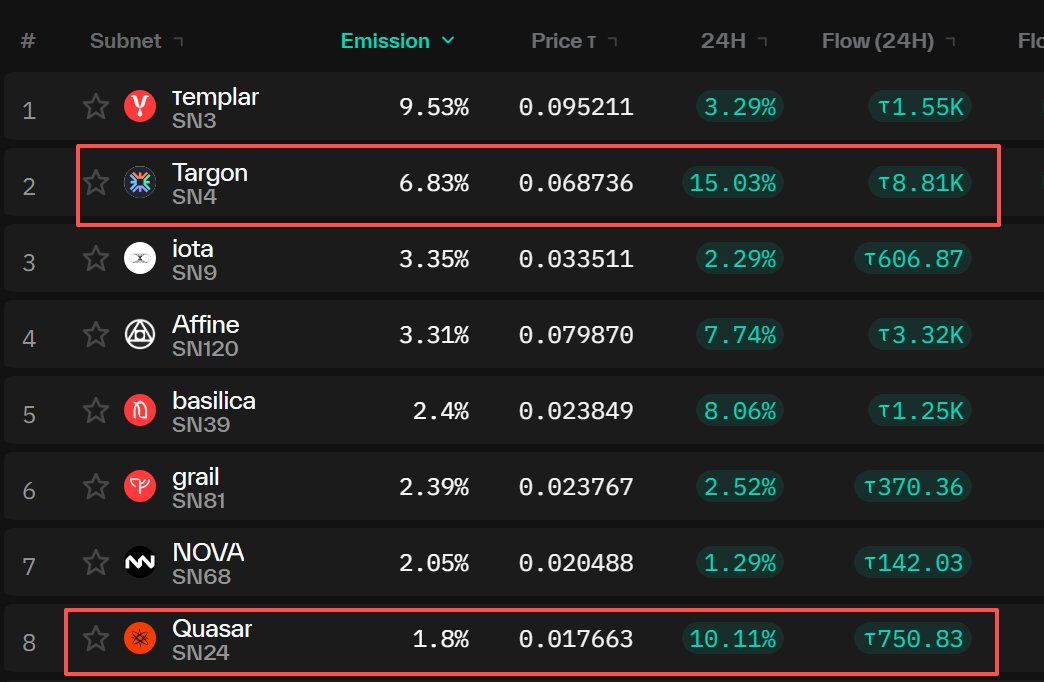Click the τ750.83 flow badge

pos(913,639)
